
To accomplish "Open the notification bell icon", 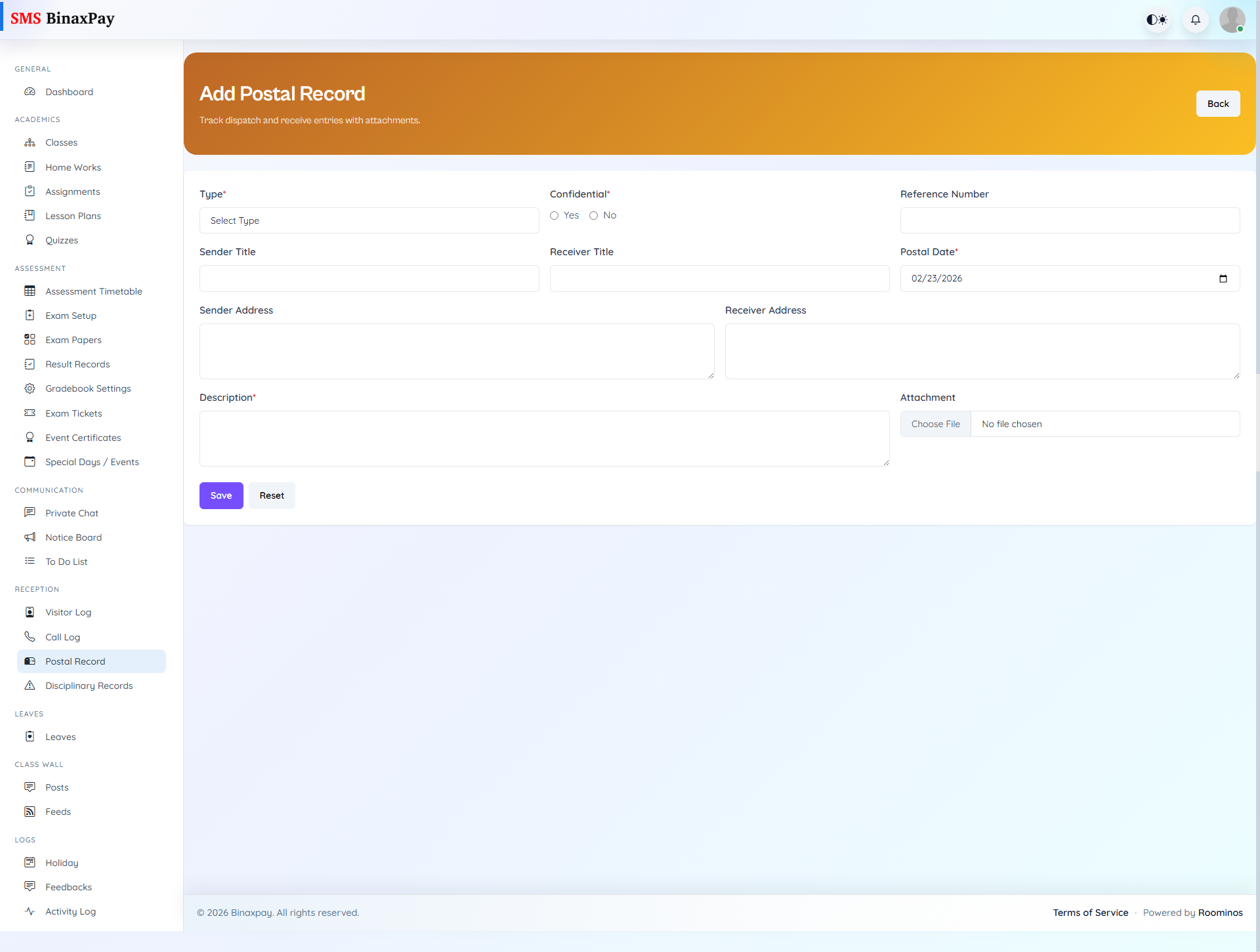I will (1195, 20).
